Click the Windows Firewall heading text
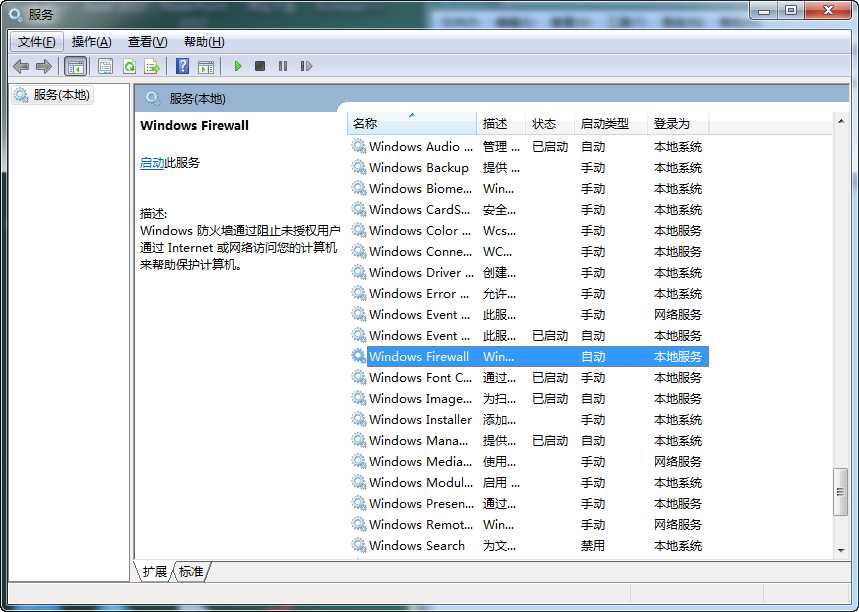Viewport: 859px width, 612px height. [x=194, y=125]
